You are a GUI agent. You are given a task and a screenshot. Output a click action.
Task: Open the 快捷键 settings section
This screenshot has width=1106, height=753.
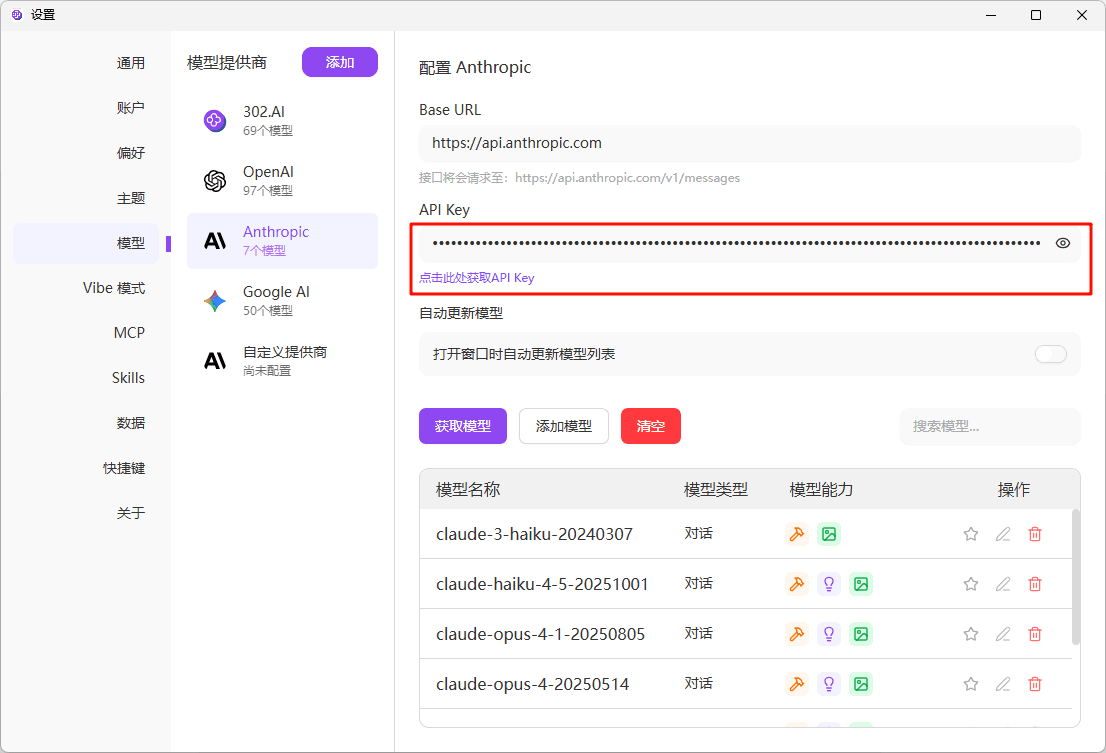(x=124, y=468)
